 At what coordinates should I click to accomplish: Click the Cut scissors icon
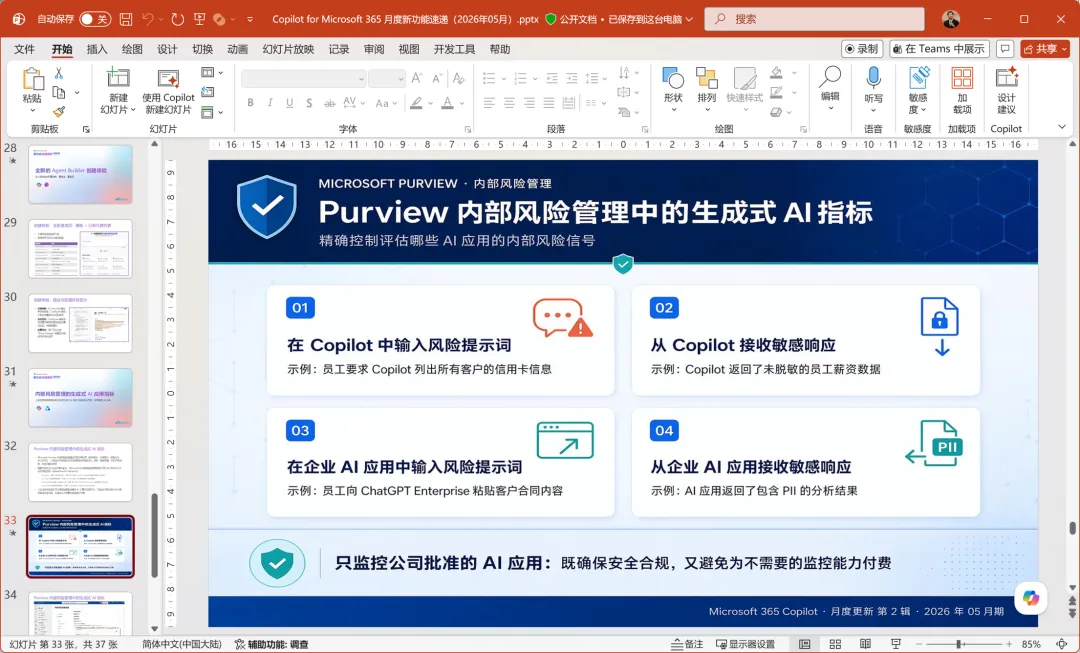pyautogui.click(x=59, y=73)
